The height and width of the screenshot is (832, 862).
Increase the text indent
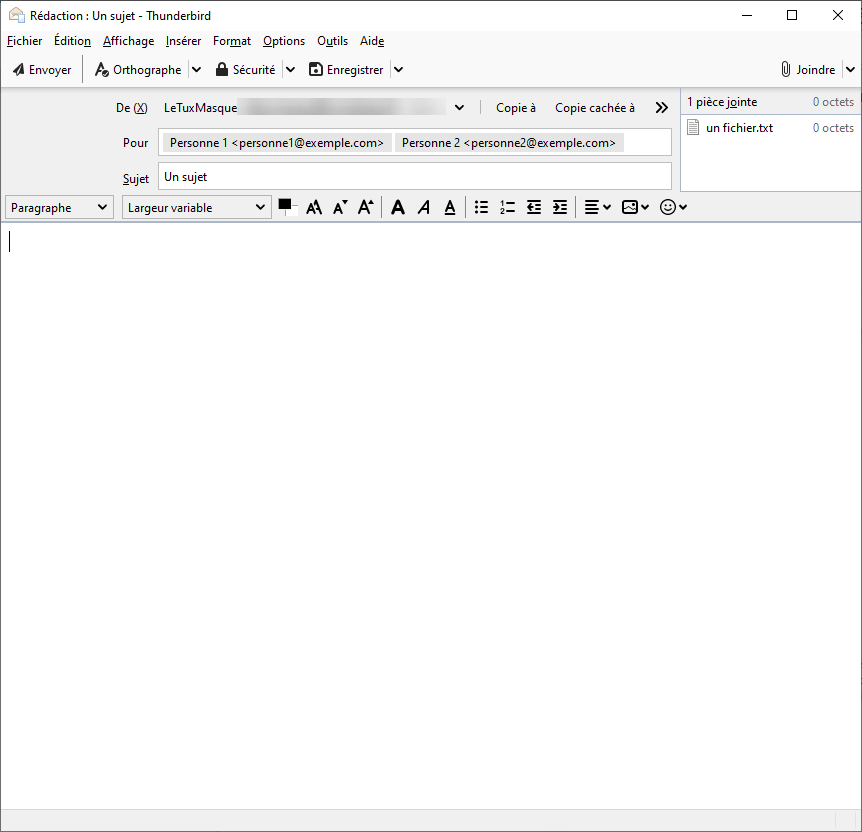(560, 207)
